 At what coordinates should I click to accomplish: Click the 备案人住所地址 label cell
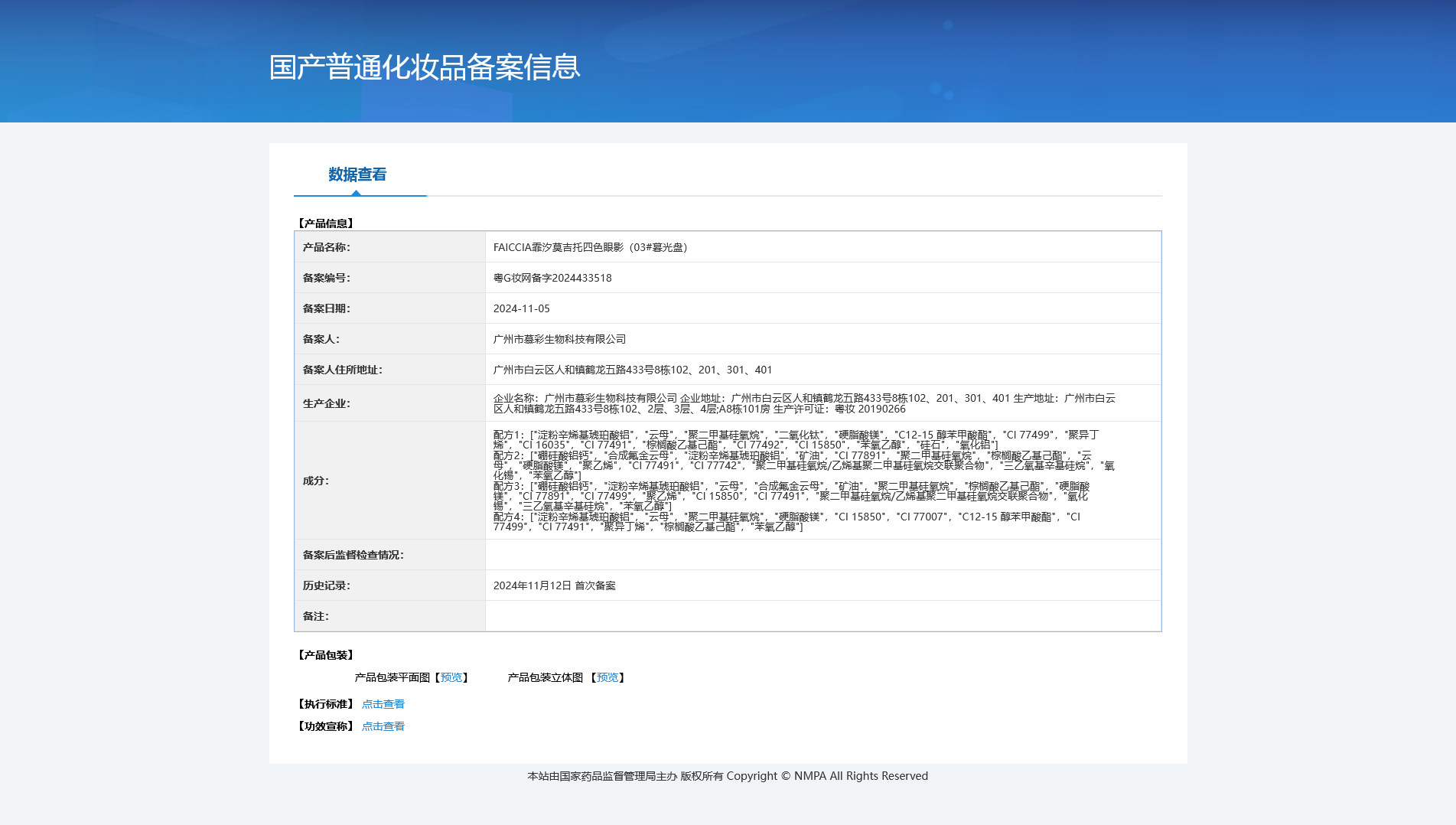(390, 370)
